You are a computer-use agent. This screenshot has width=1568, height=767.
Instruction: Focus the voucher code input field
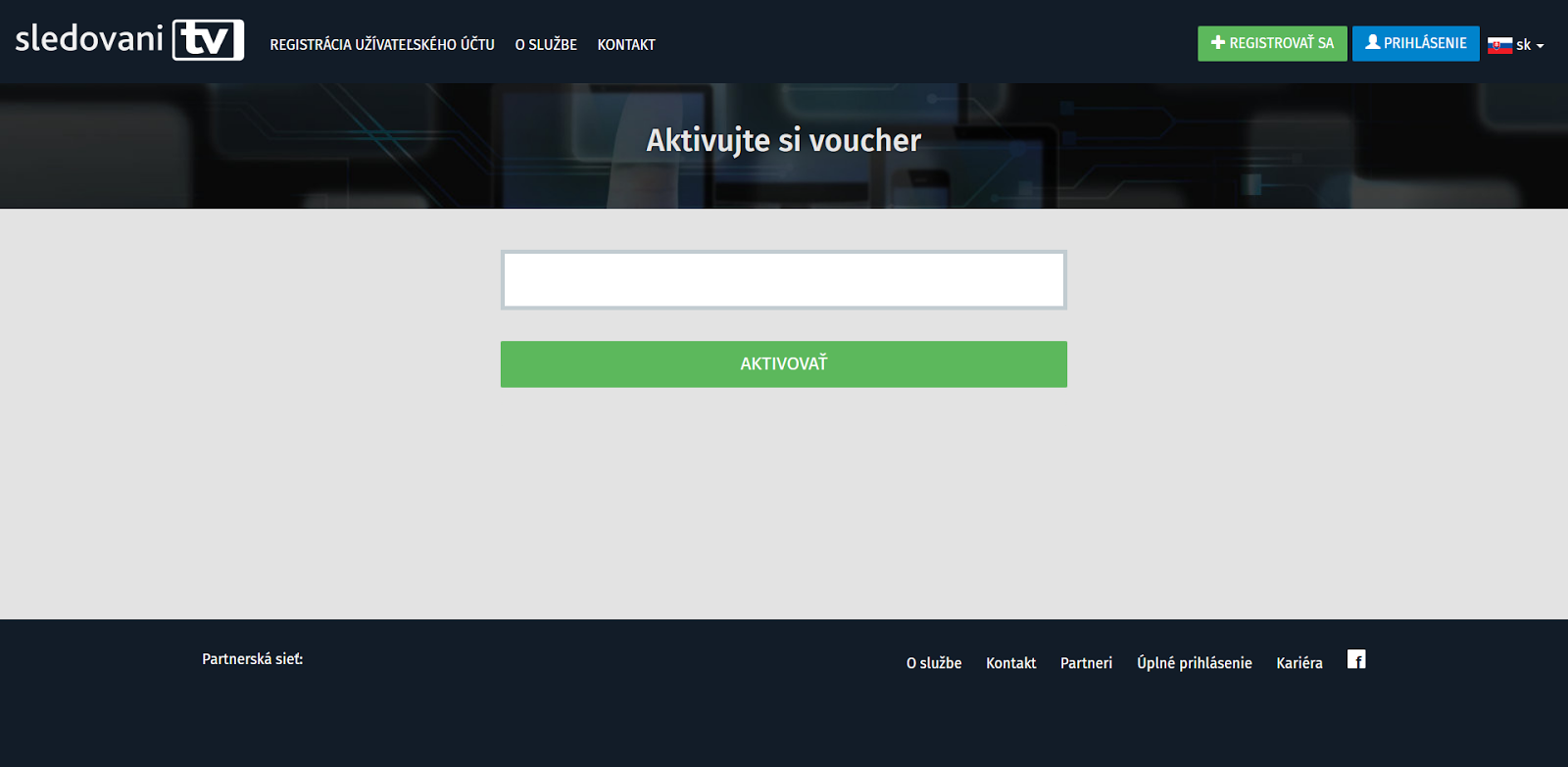click(x=784, y=280)
